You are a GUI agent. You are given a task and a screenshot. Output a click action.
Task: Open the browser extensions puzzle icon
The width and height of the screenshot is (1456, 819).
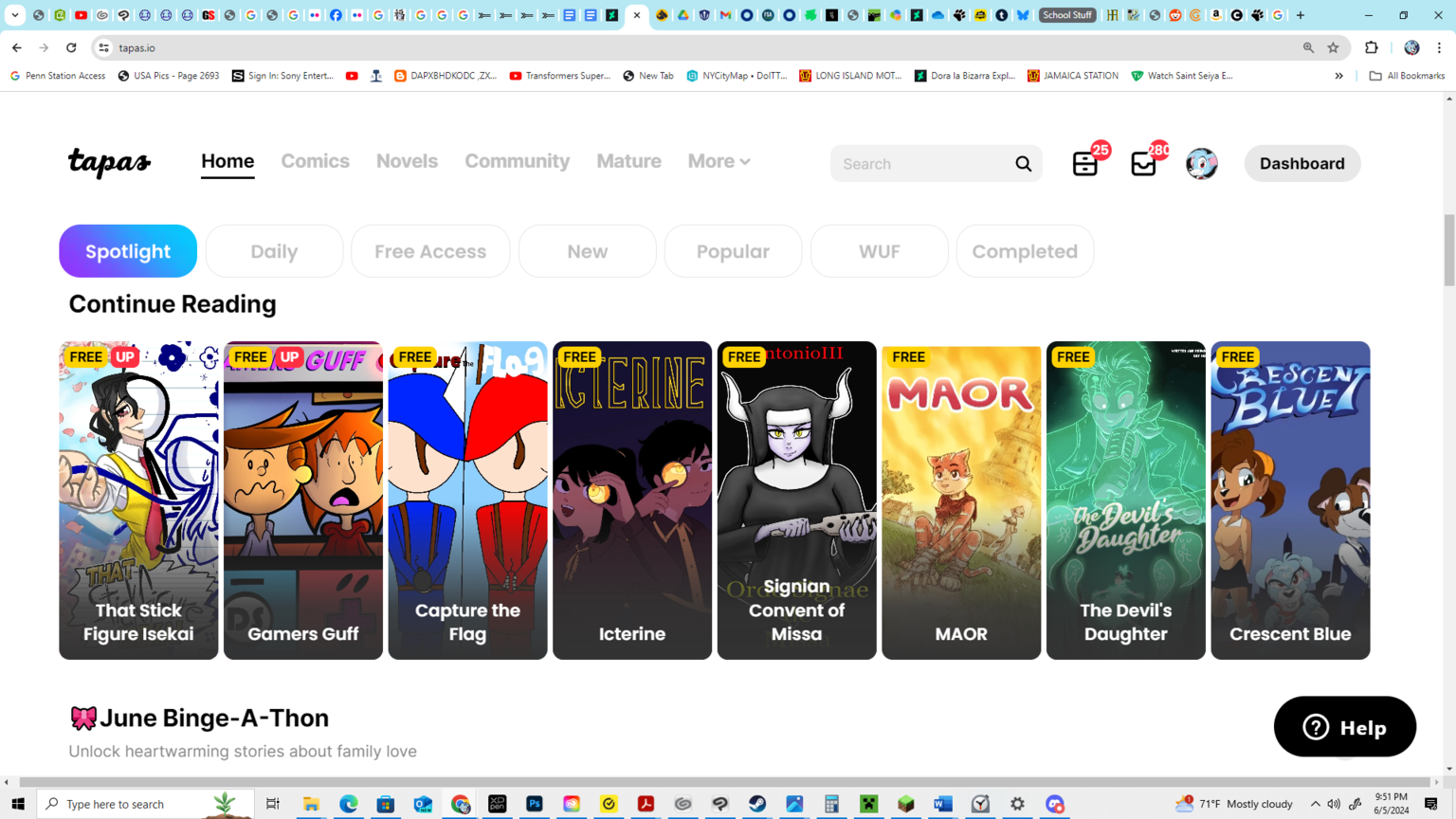click(x=1371, y=47)
